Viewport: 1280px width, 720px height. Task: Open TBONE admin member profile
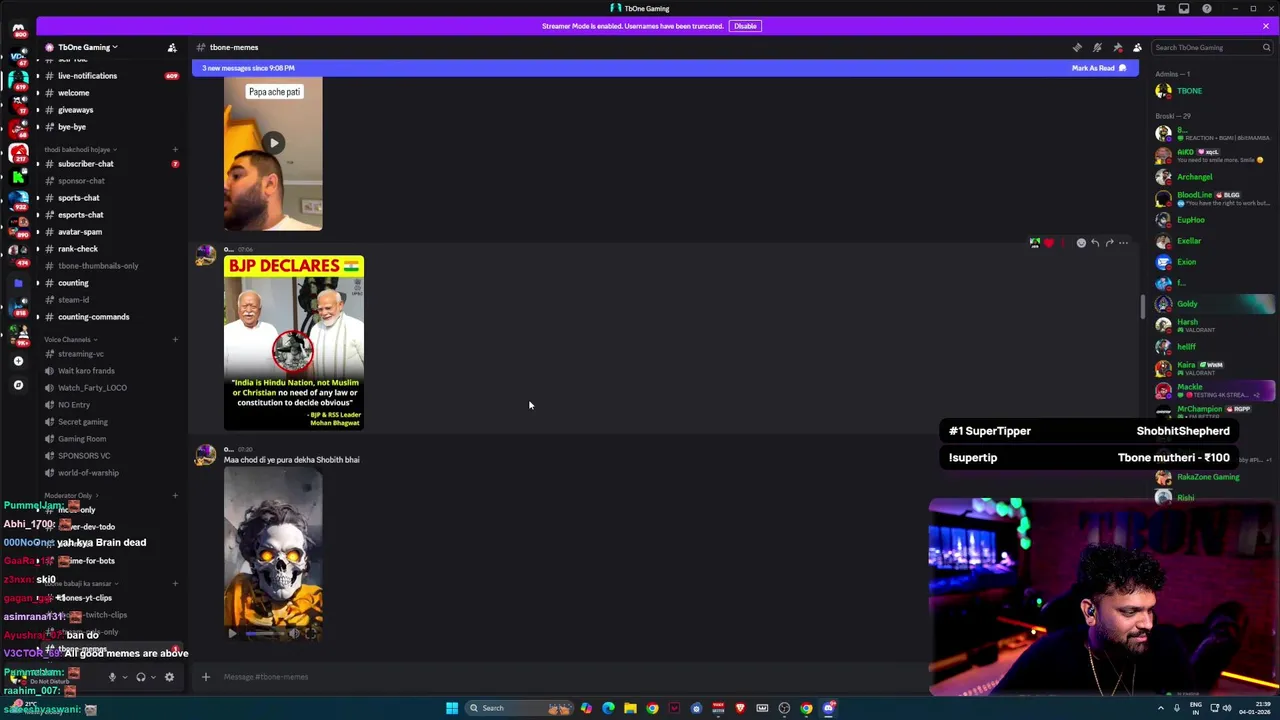pyautogui.click(x=1189, y=91)
